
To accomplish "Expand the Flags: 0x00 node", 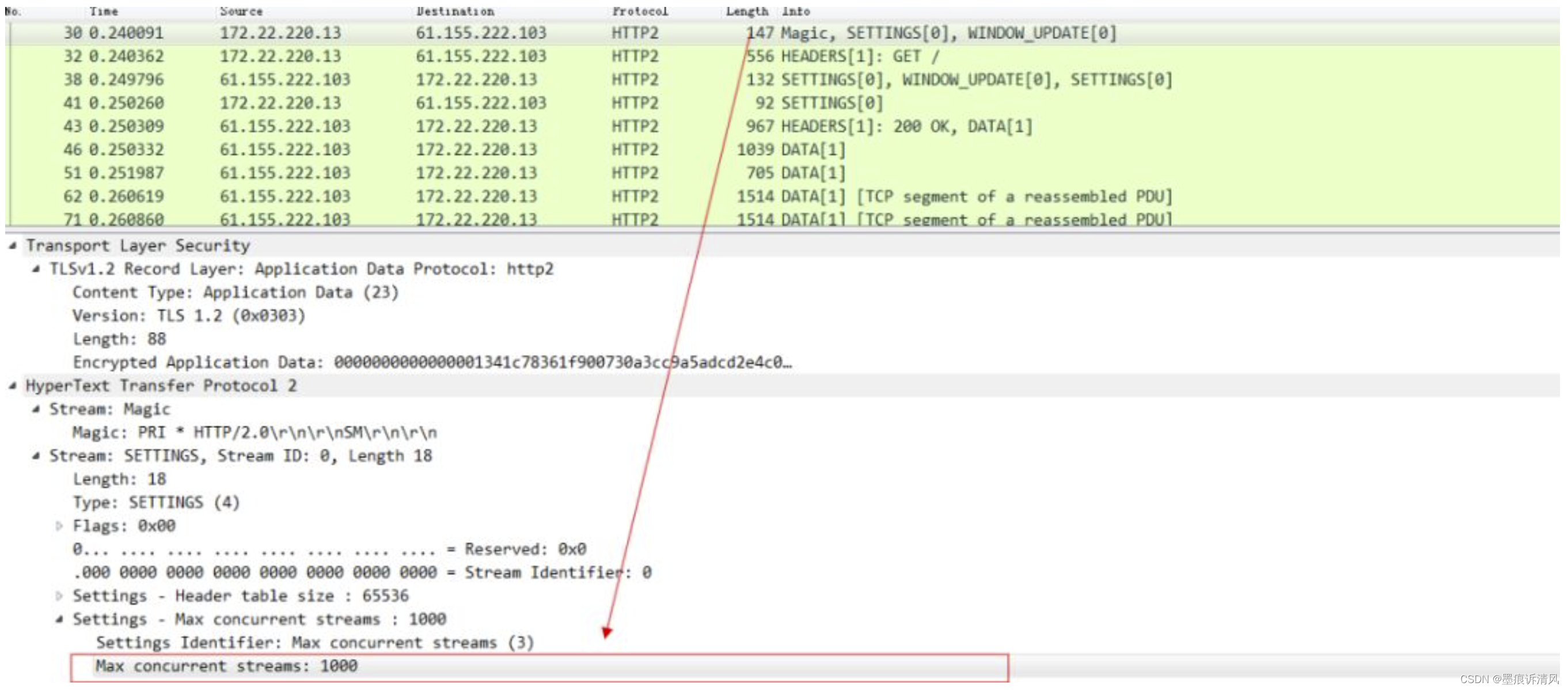I will coord(59,526).
